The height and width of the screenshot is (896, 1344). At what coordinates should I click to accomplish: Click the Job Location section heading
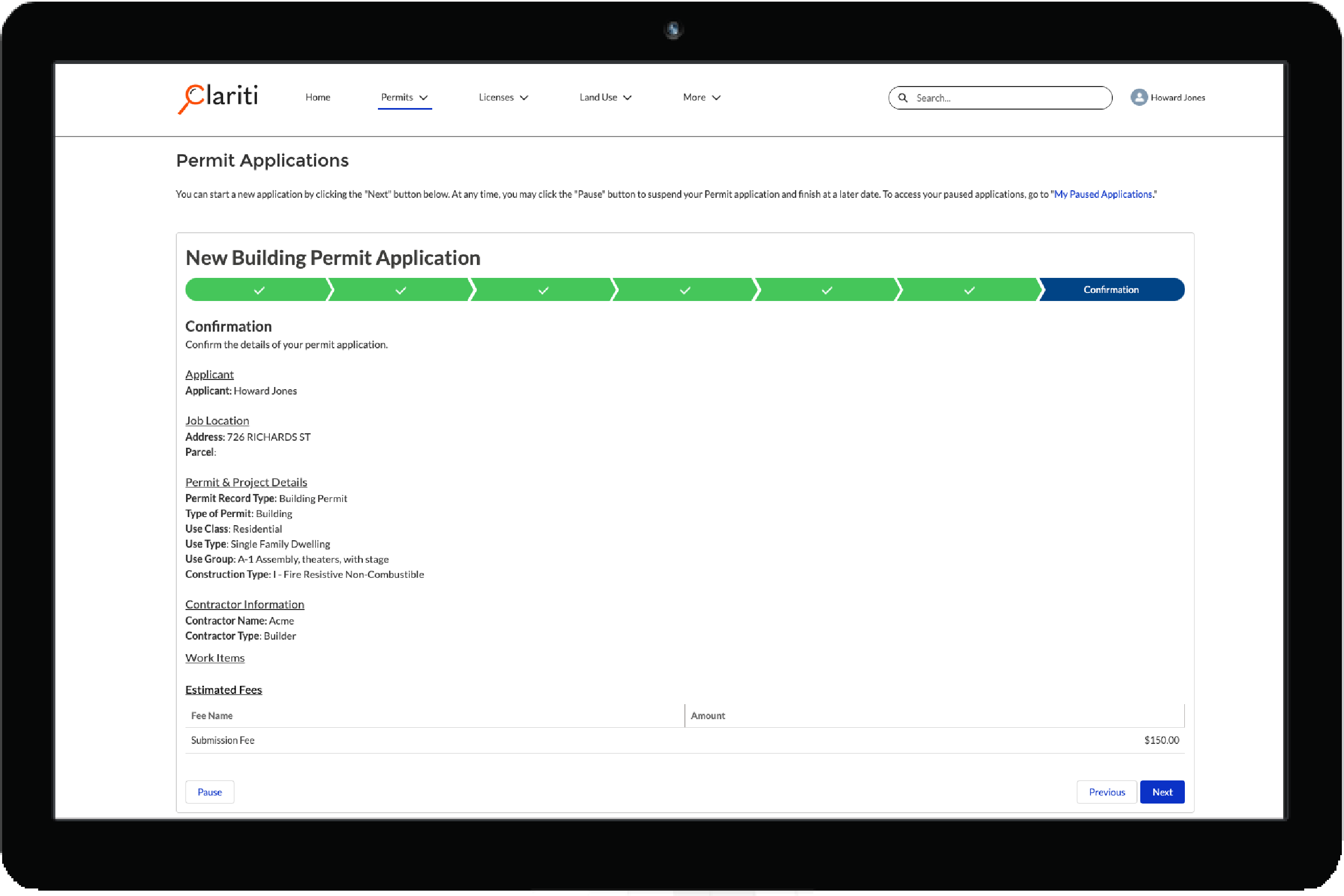coord(217,420)
